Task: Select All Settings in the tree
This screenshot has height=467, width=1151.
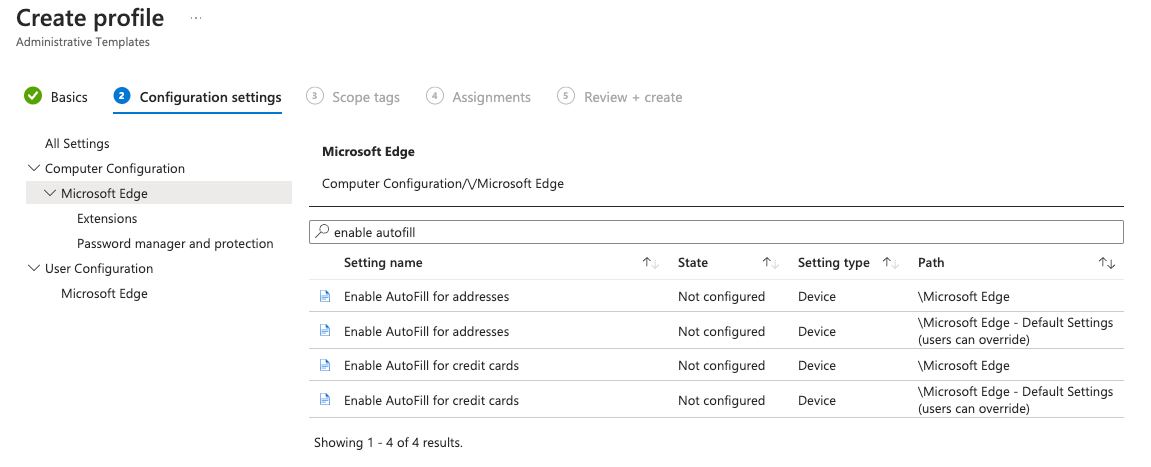Action: point(77,144)
